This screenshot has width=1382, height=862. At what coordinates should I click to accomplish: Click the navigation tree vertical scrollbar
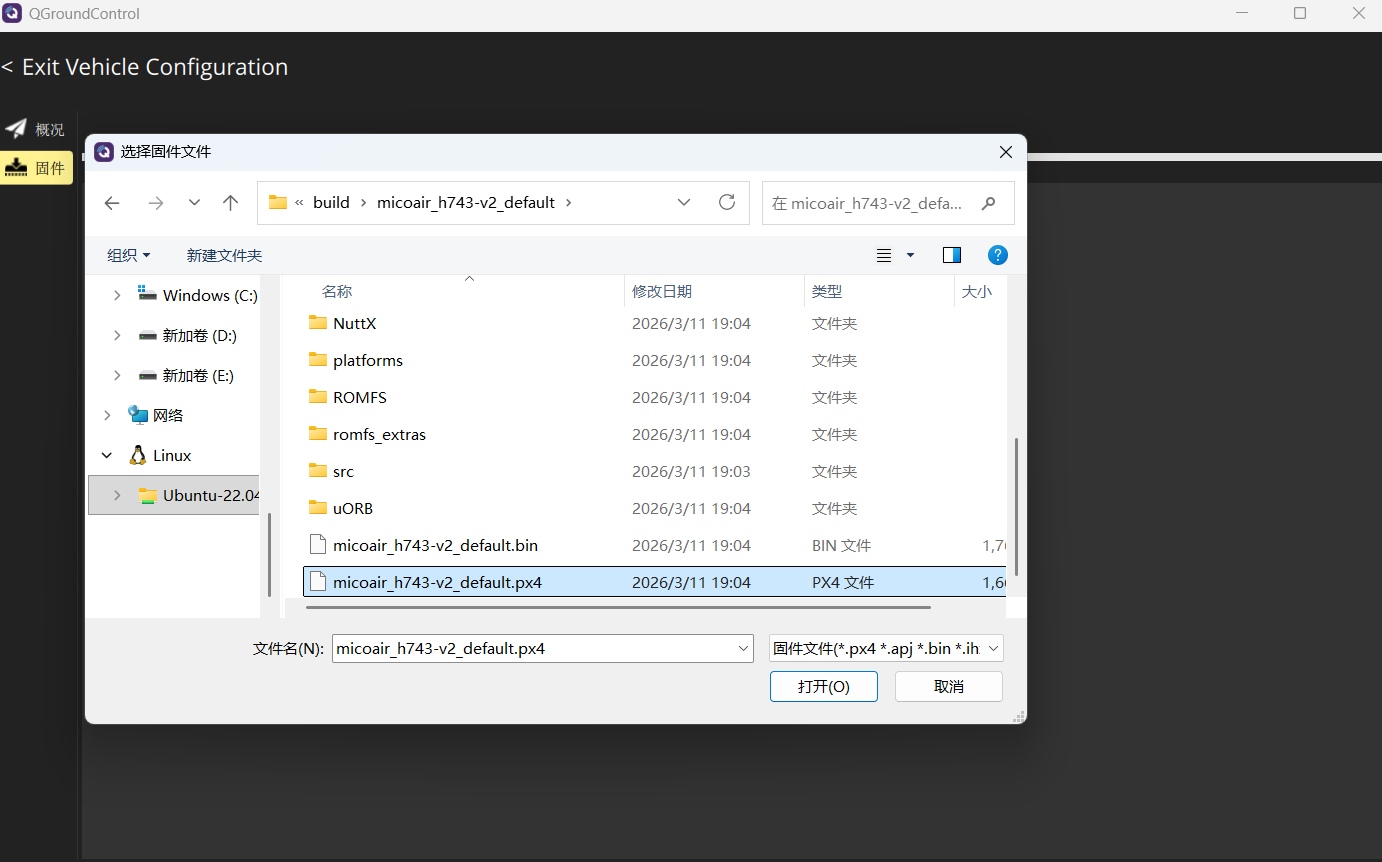(268, 555)
